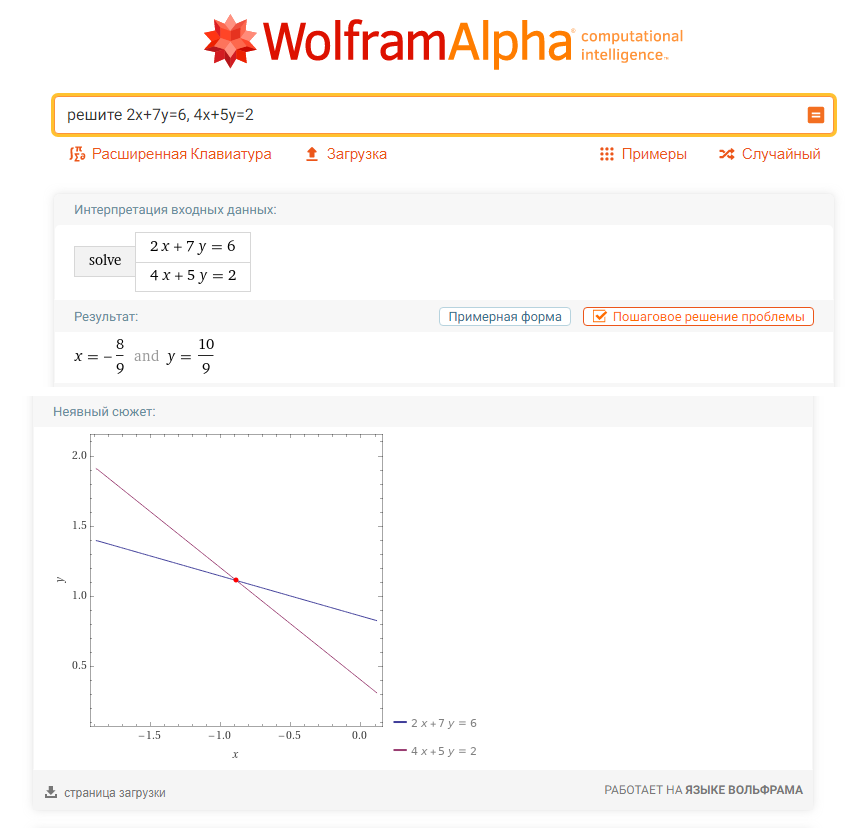Click the extended keyboard icon
The image size is (868, 828).
click(77, 154)
